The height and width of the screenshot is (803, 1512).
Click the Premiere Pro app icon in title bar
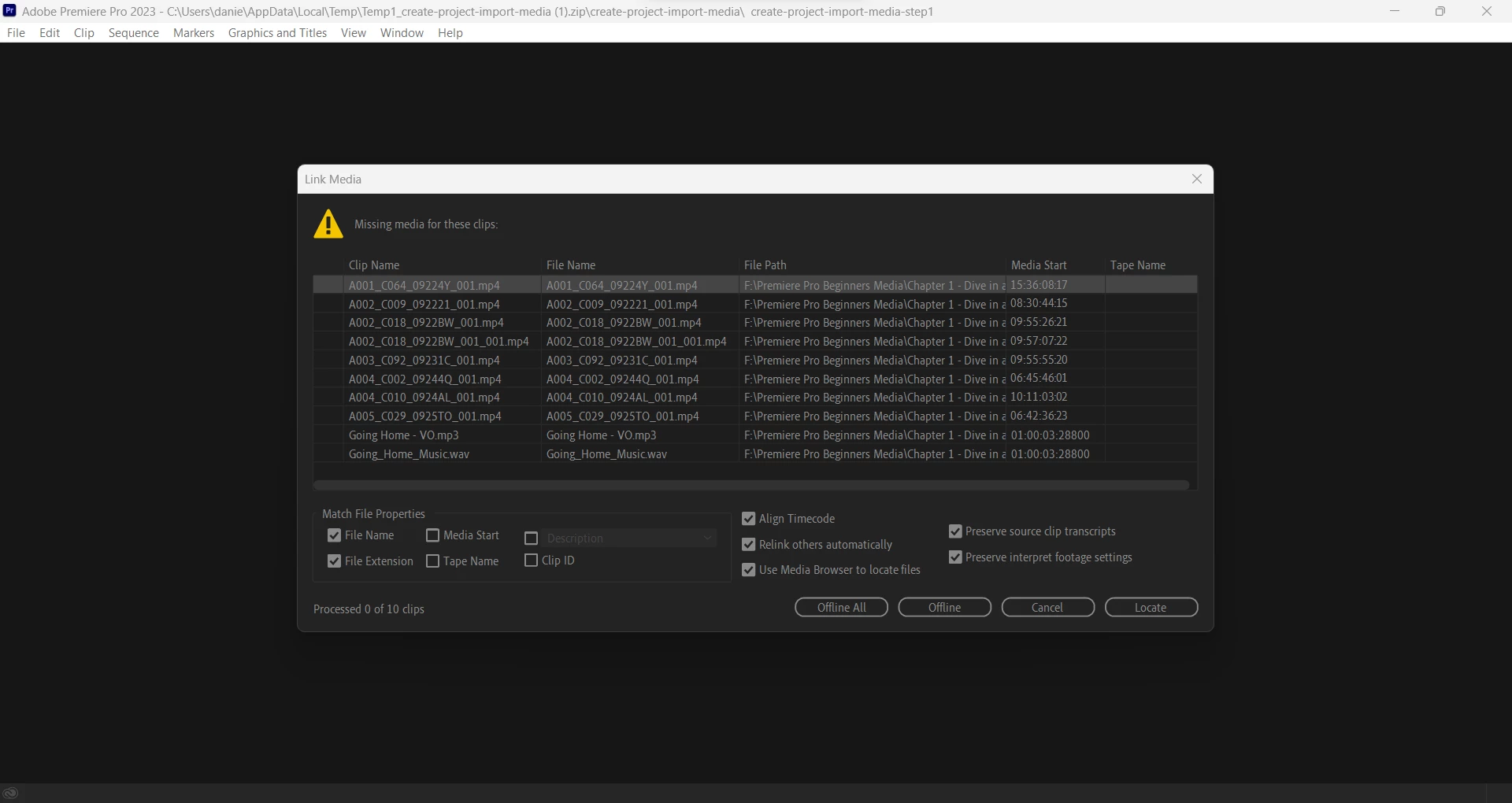(9, 11)
